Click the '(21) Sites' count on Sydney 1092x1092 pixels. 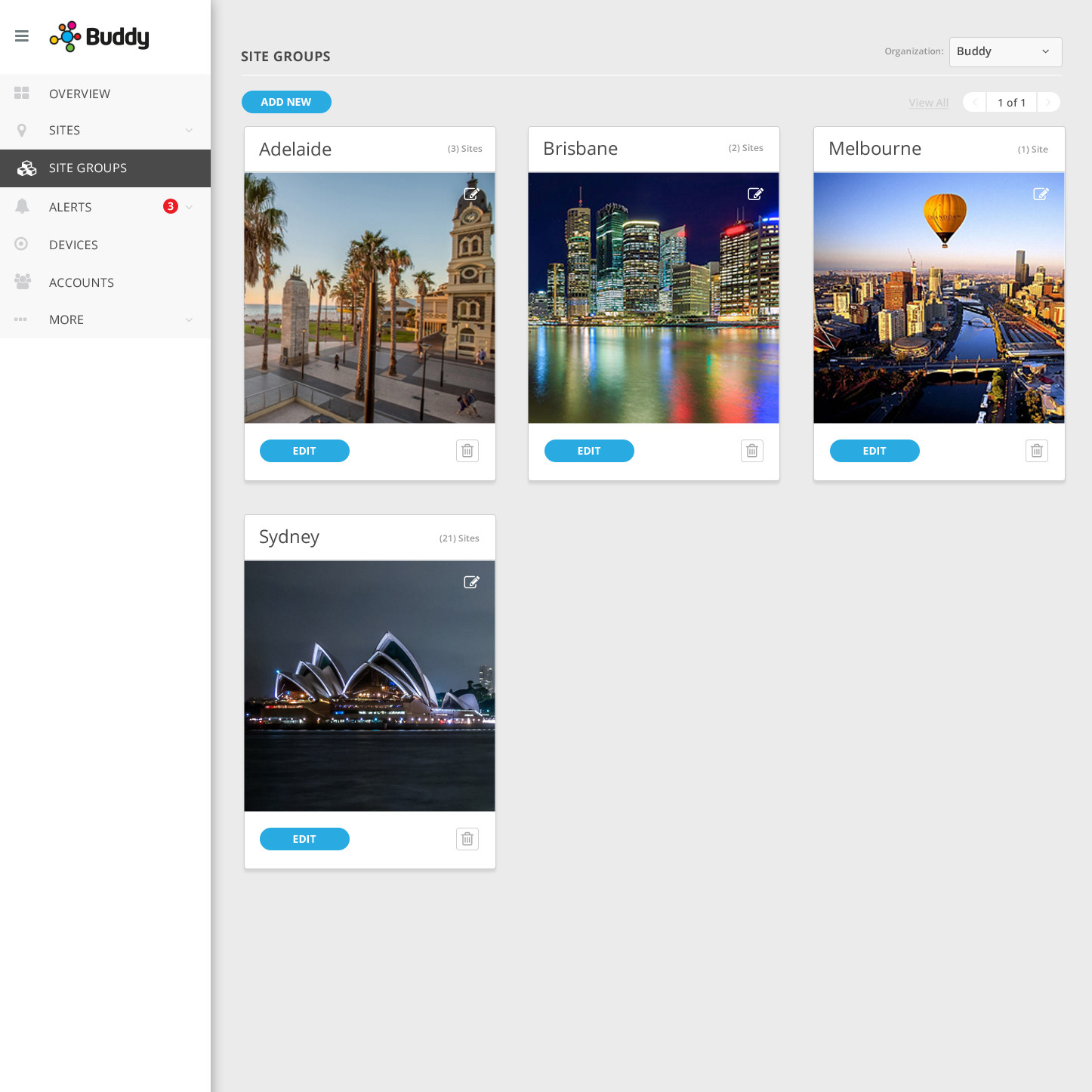click(459, 538)
